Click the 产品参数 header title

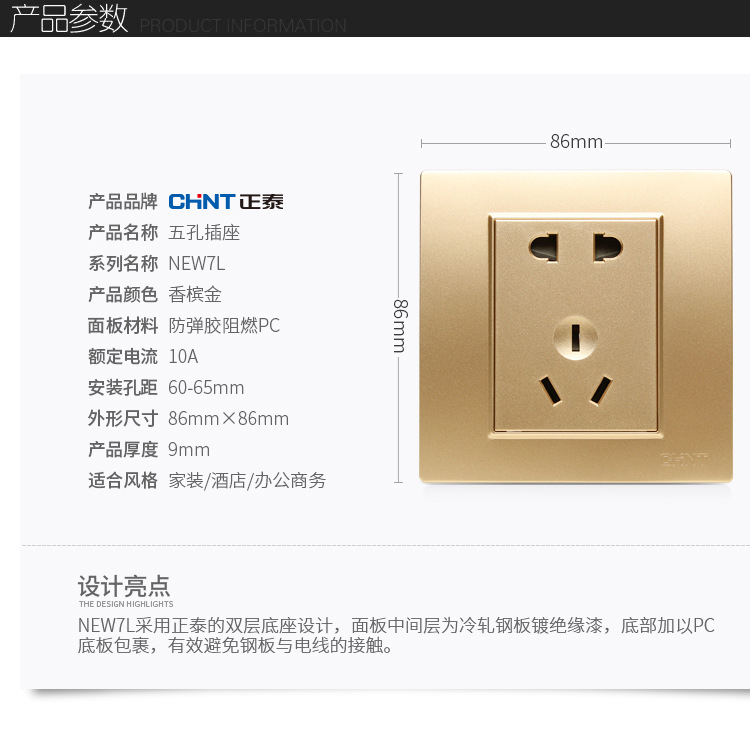coord(69,19)
